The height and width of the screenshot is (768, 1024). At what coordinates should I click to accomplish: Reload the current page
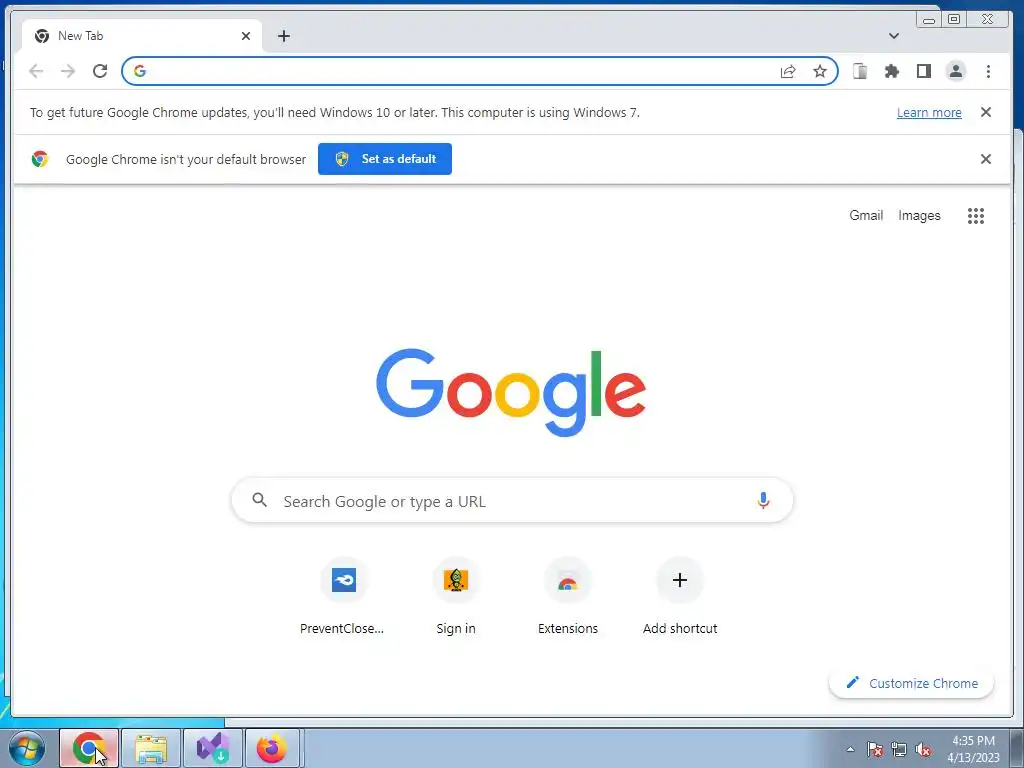[100, 71]
